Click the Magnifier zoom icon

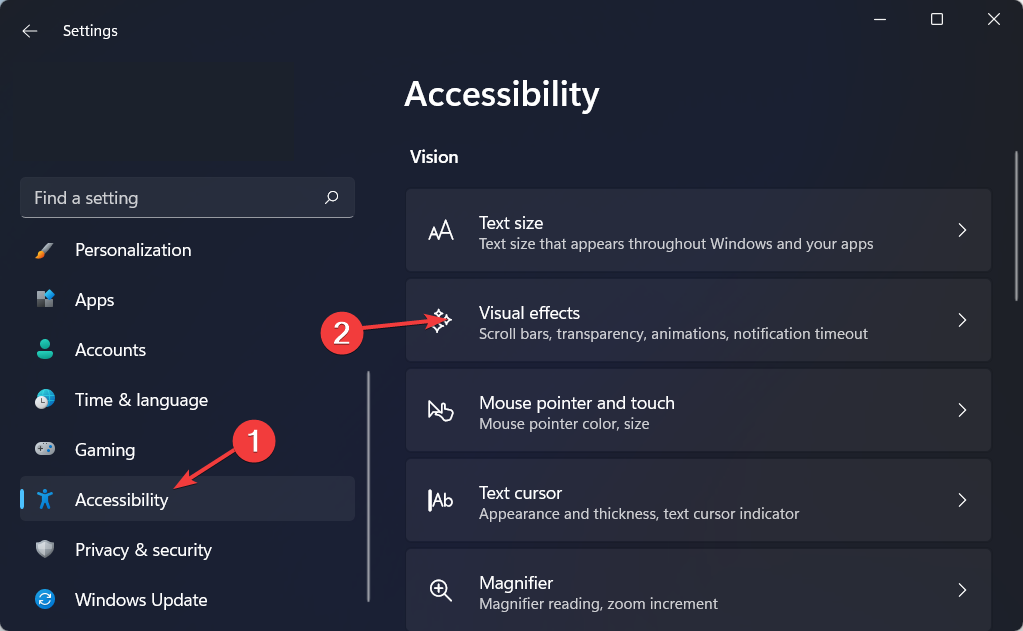440,590
